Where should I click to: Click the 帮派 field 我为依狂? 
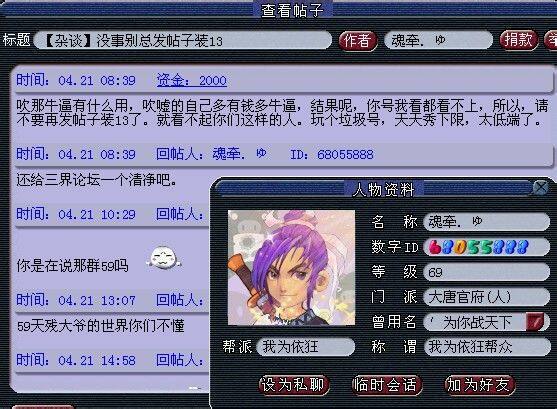point(305,346)
